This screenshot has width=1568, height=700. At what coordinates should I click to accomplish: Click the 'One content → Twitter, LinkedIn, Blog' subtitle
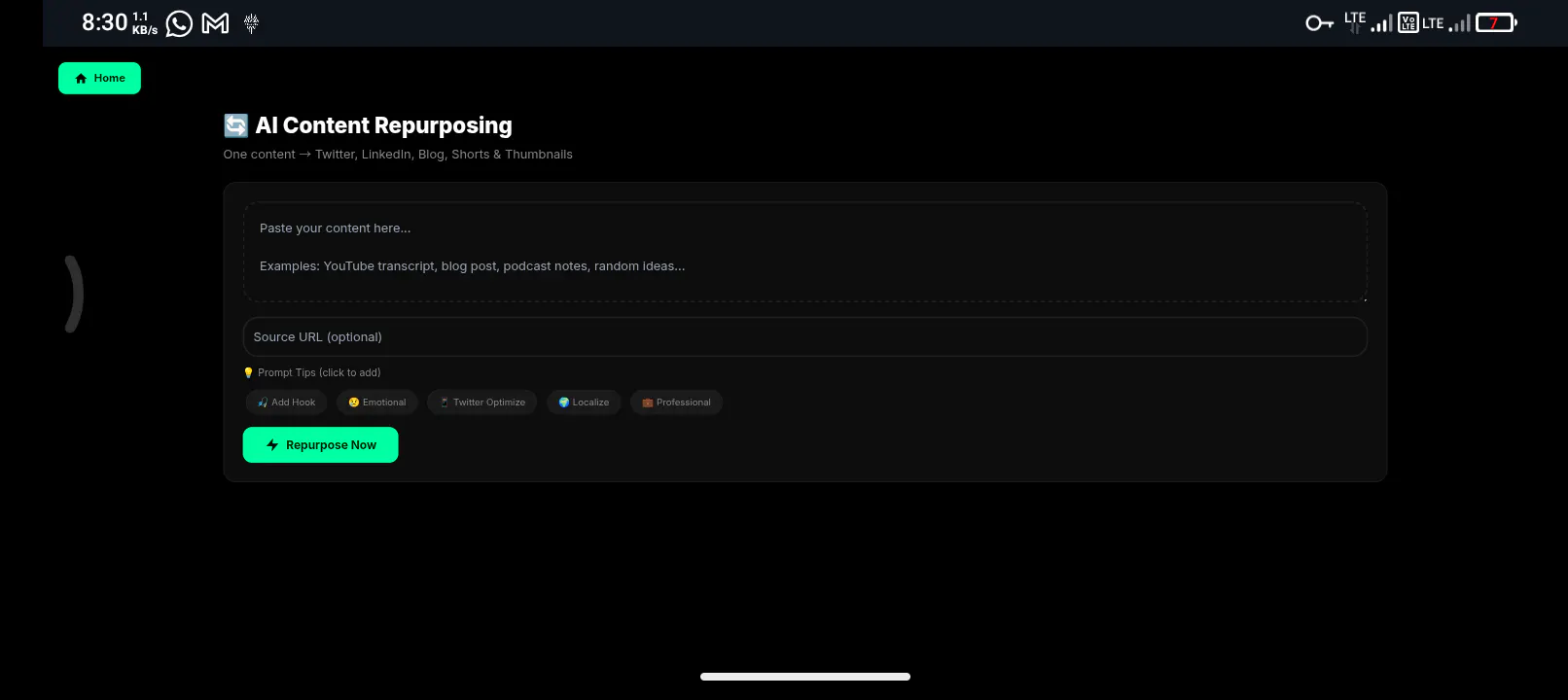[x=398, y=155]
